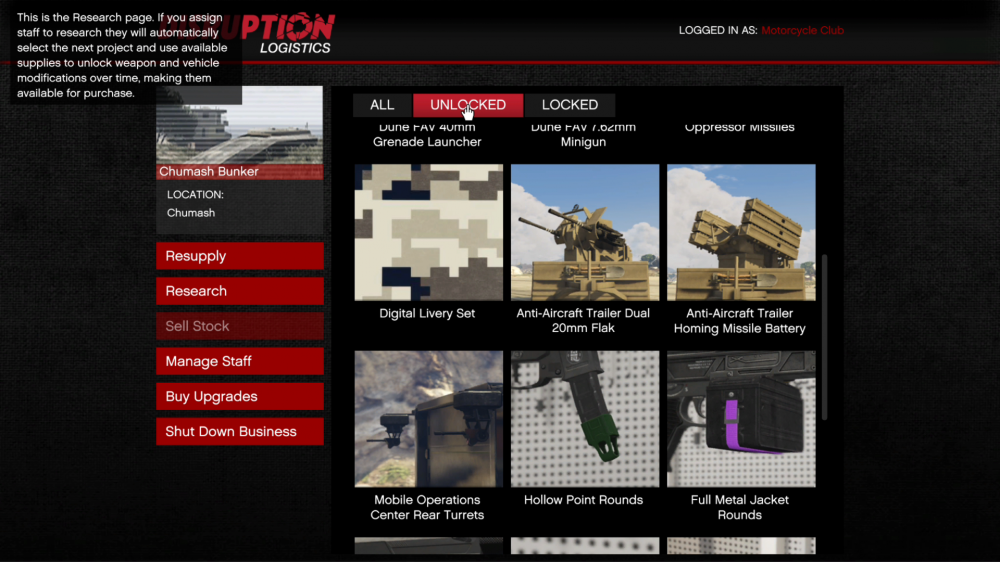
Task: Switch to the ALL research tab
Action: tap(382, 105)
